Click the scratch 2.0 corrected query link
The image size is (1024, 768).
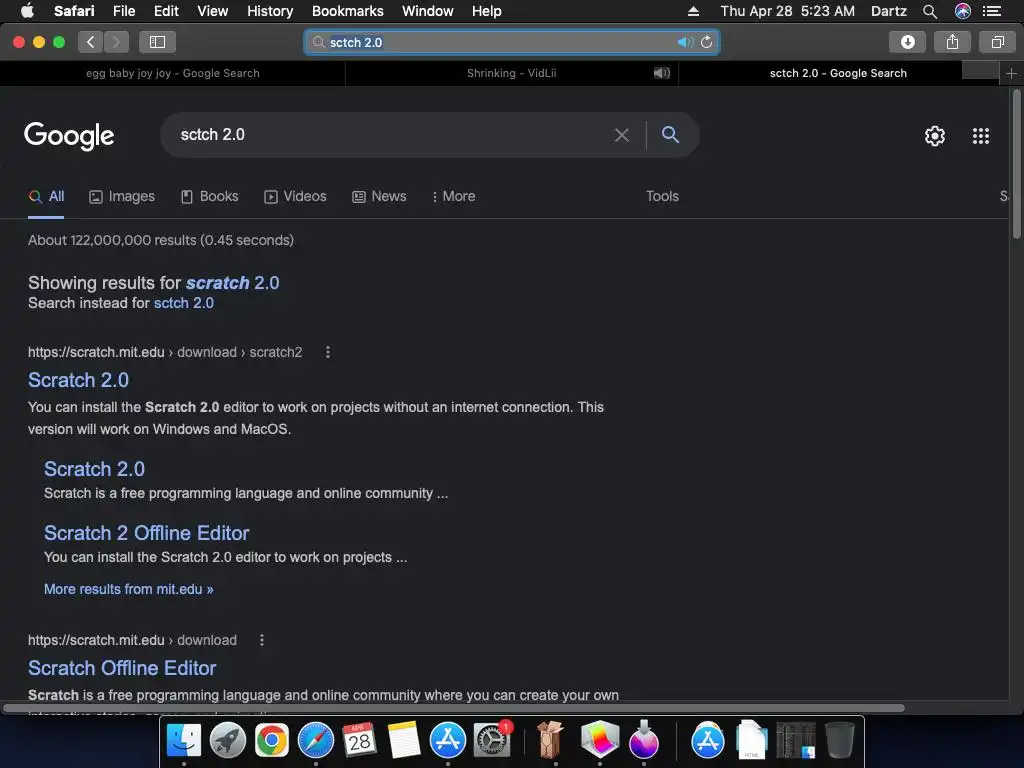tap(232, 283)
